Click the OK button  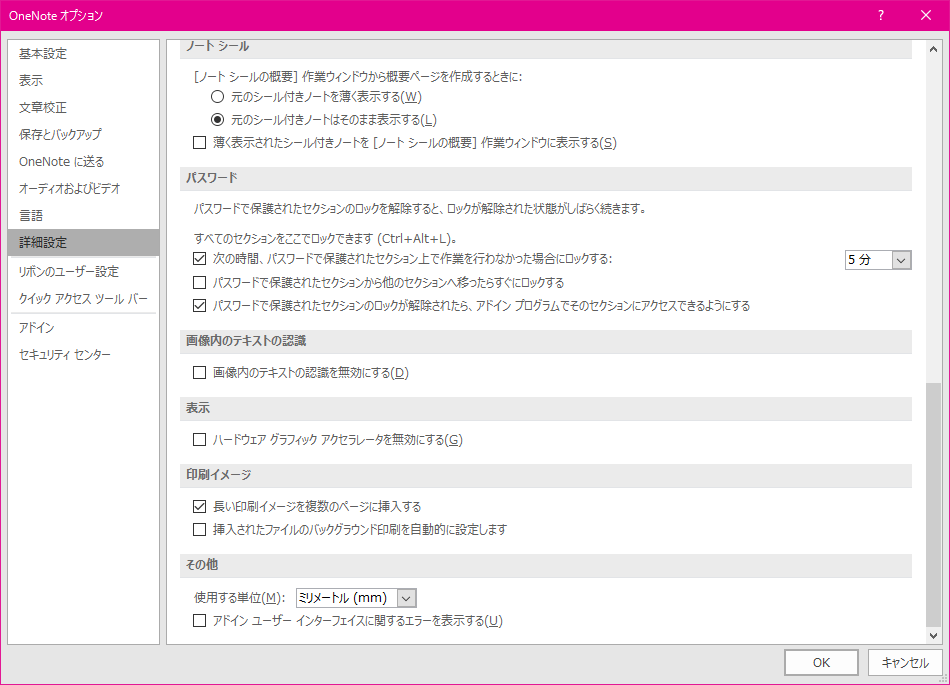coord(821,663)
